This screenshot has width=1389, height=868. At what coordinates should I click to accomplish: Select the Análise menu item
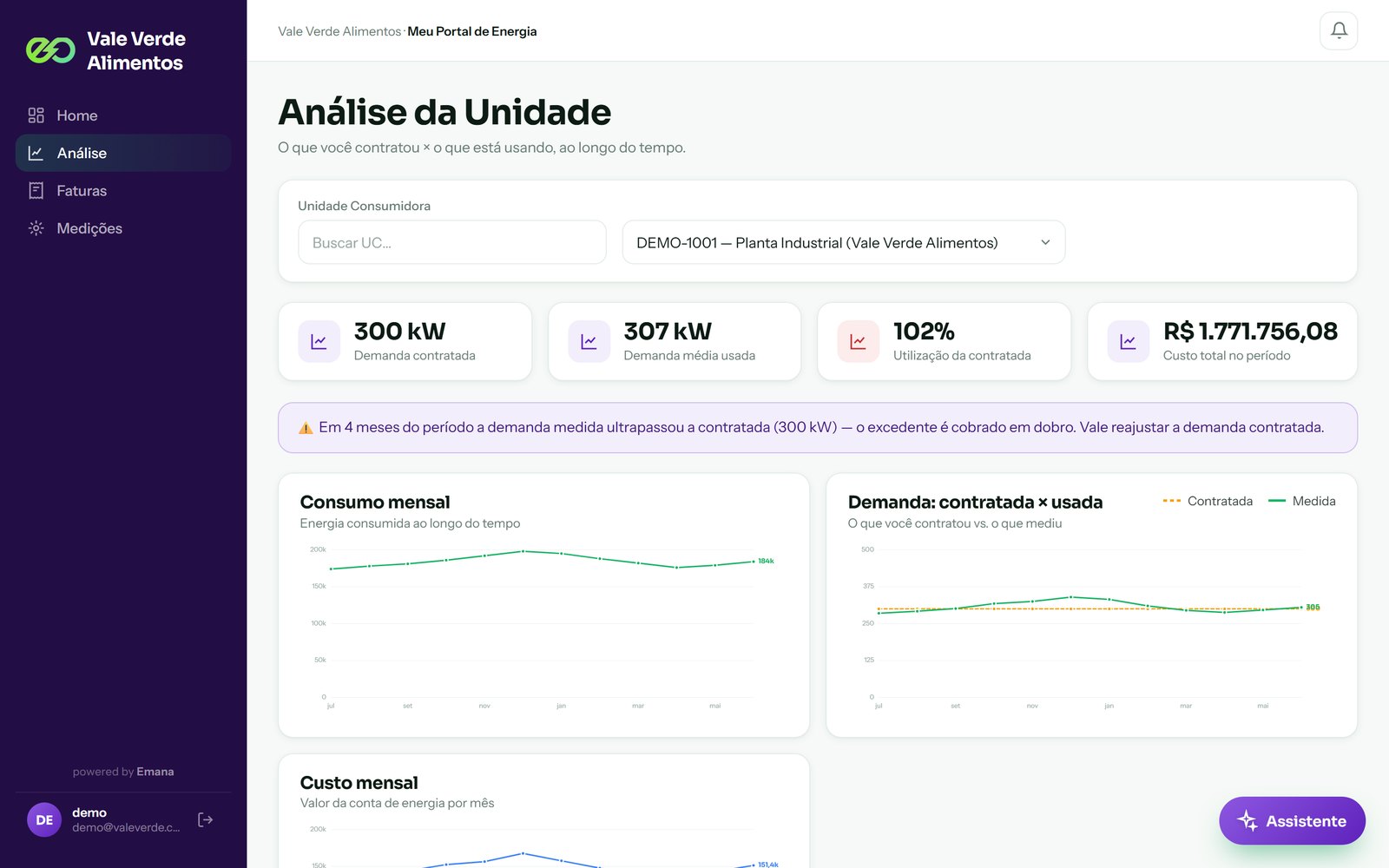tap(123, 153)
